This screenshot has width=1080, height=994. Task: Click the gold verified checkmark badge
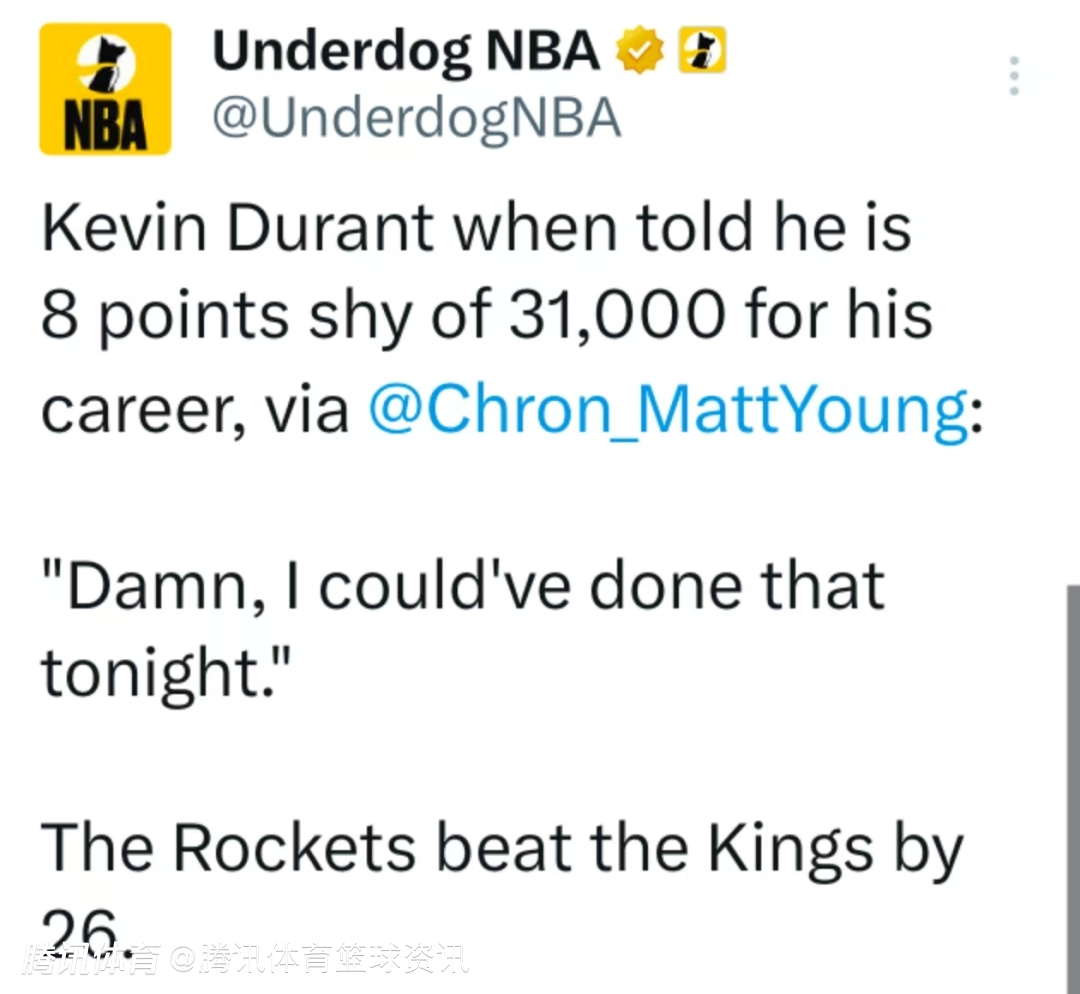638,53
